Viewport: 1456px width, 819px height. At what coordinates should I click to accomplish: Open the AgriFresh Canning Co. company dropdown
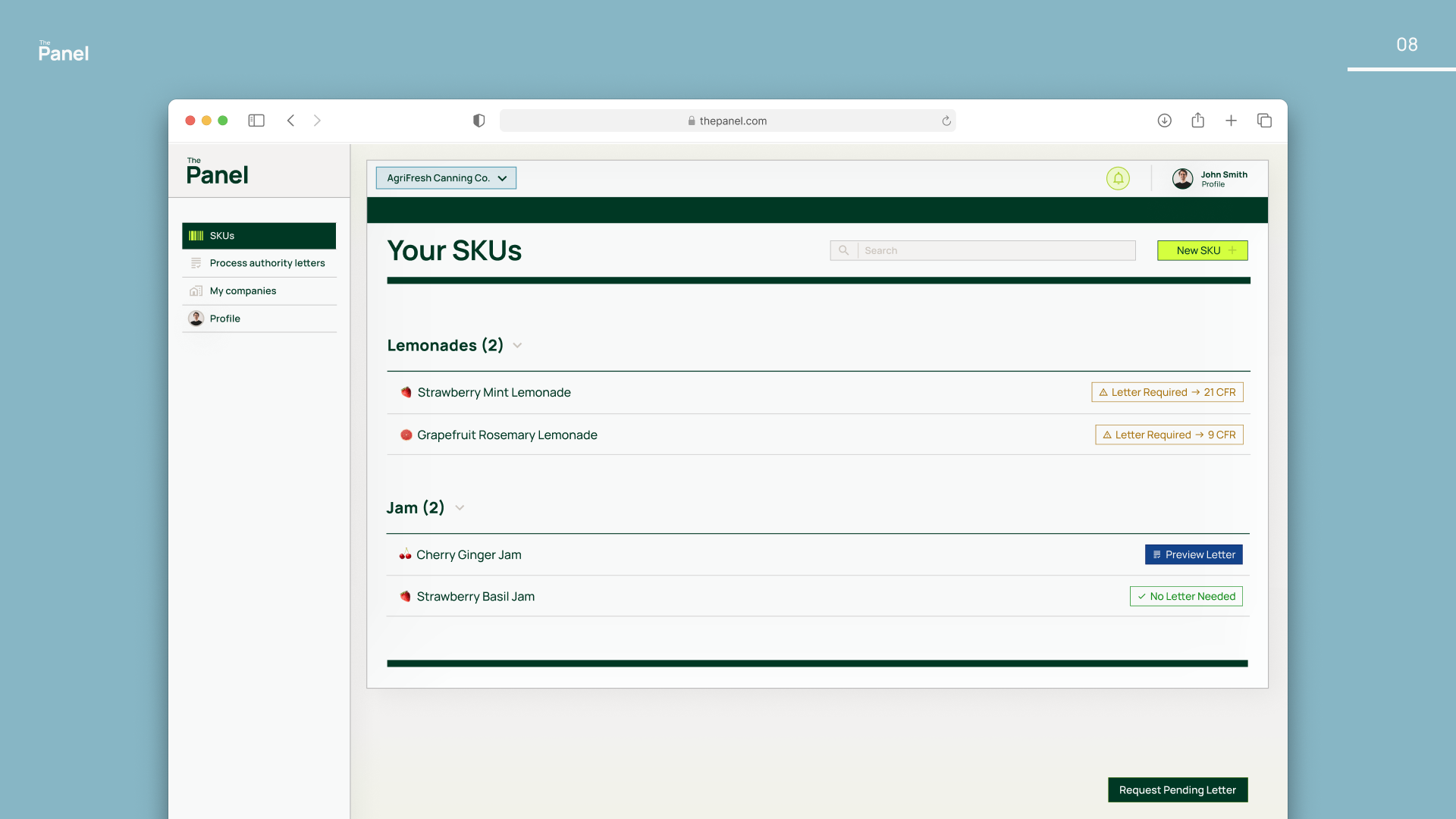(x=446, y=178)
